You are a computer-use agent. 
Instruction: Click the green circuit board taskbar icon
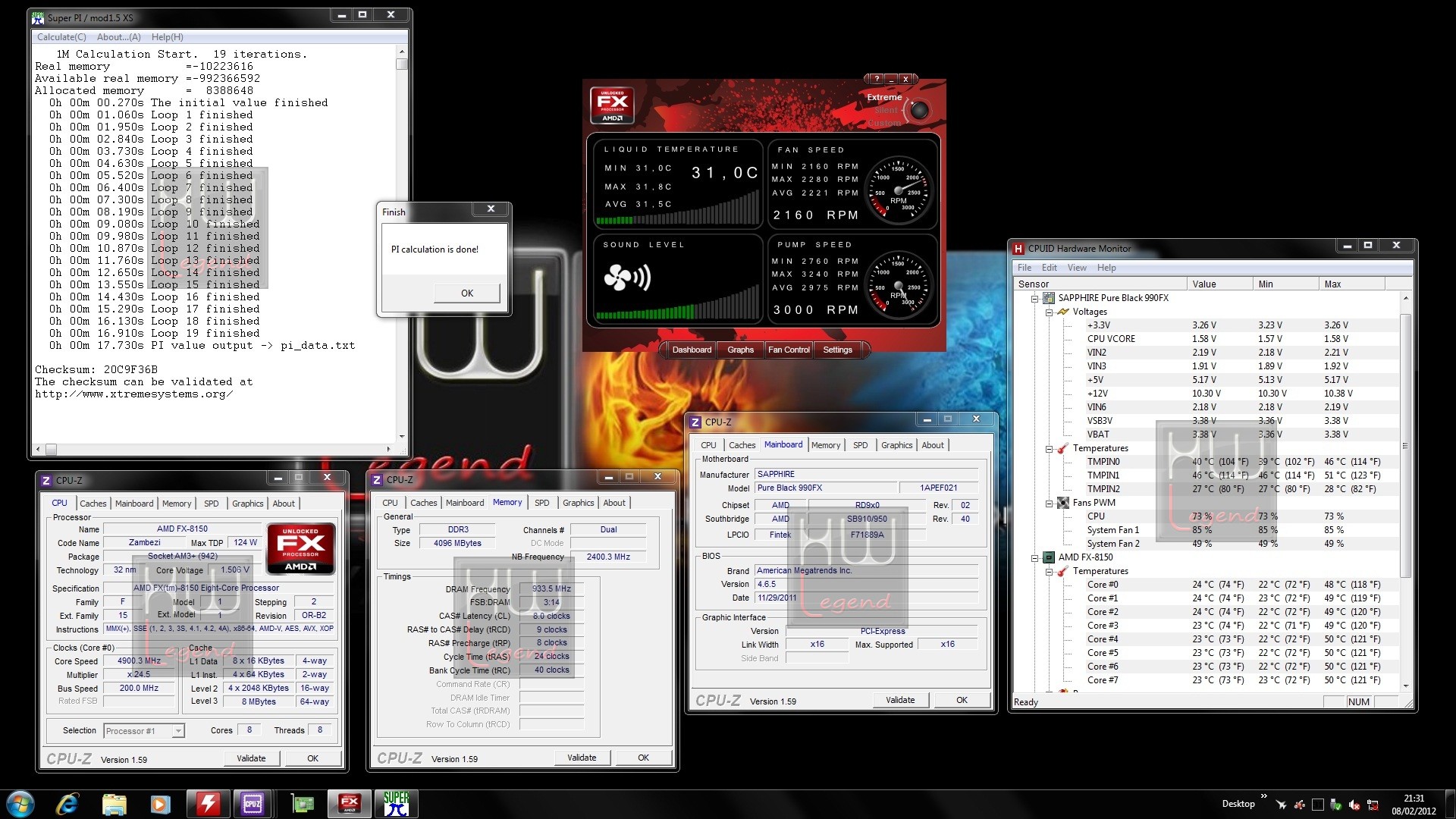pos(303,804)
